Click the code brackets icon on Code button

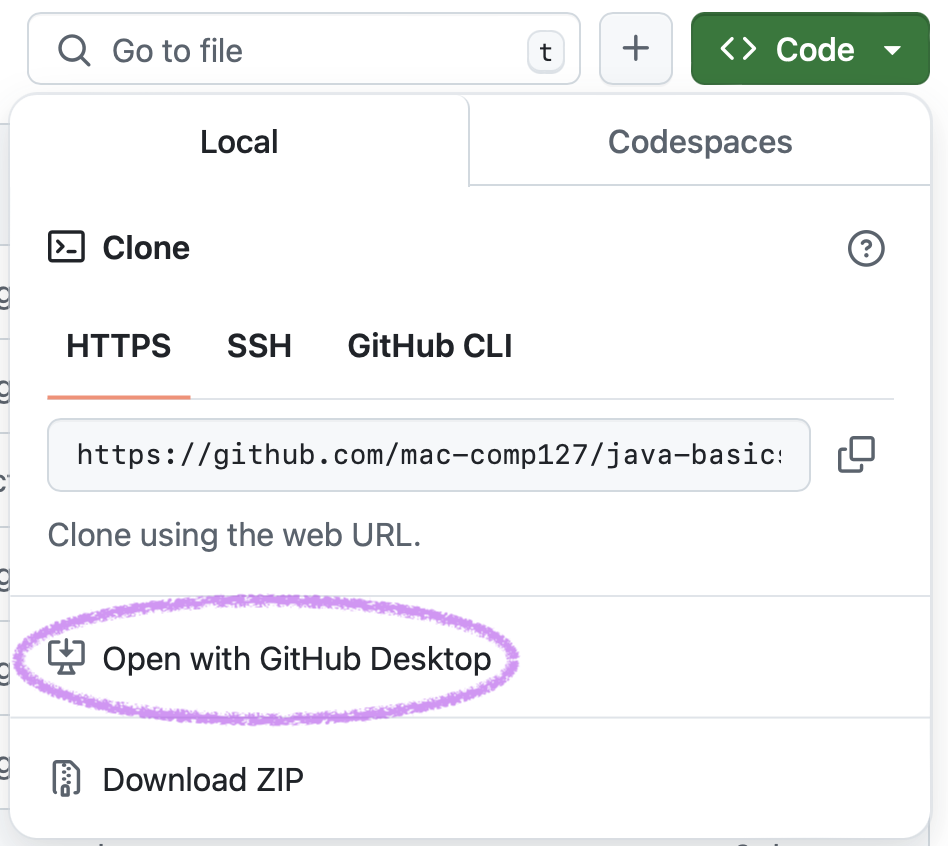pyautogui.click(x=737, y=48)
